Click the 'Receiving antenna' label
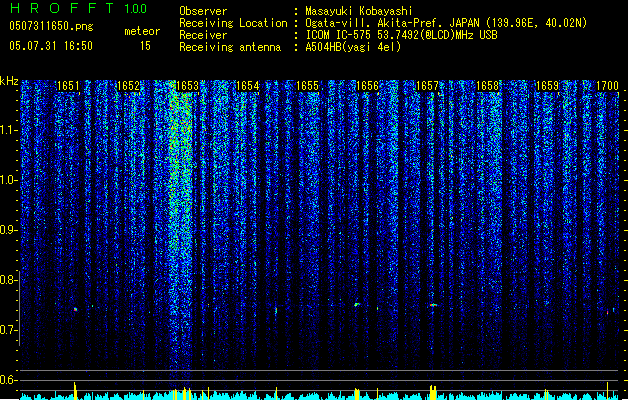This screenshot has height=400, width=629. click(x=230, y=47)
